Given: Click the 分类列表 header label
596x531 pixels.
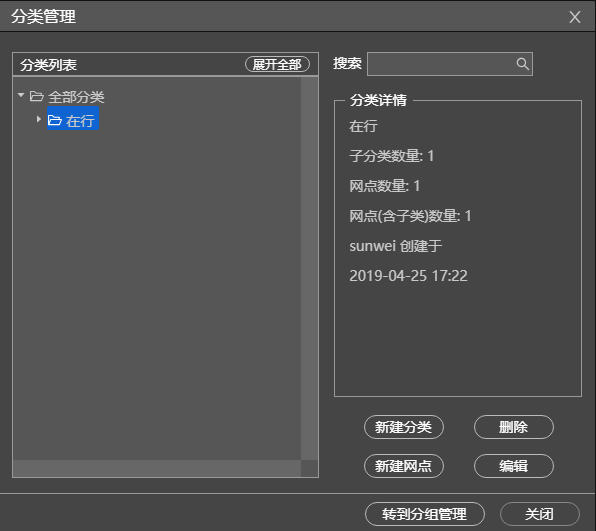Looking at the screenshot, I should 48,65.
